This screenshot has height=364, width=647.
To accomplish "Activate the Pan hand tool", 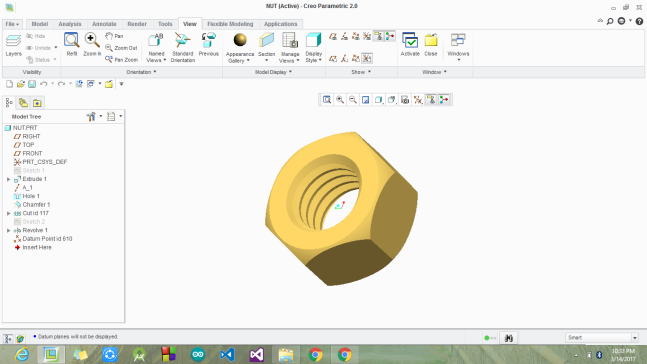I will 114,36.
